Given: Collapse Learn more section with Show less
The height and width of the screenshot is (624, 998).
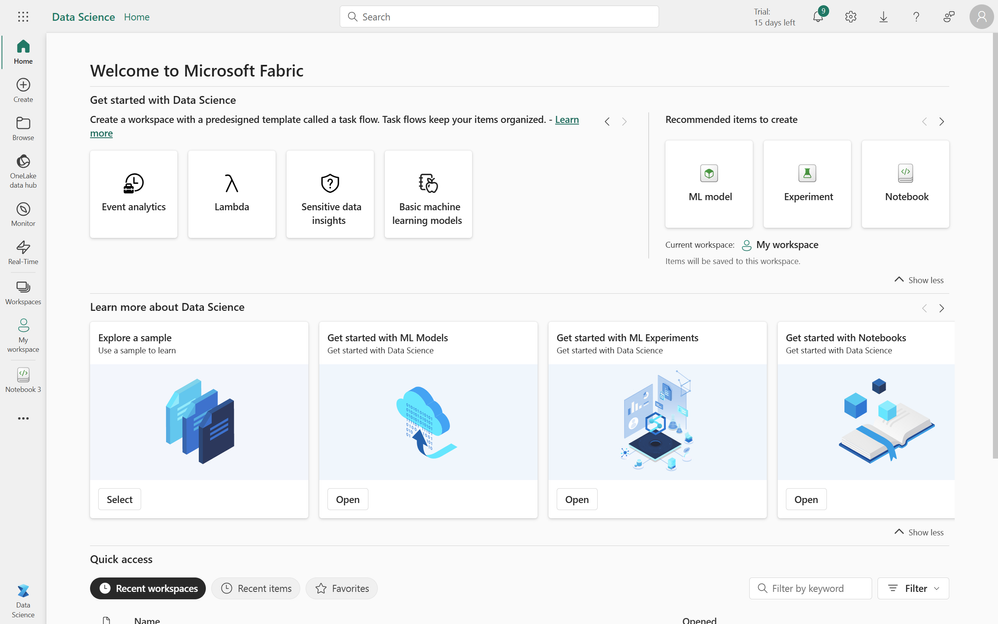Looking at the screenshot, I should tap(919, 532).
